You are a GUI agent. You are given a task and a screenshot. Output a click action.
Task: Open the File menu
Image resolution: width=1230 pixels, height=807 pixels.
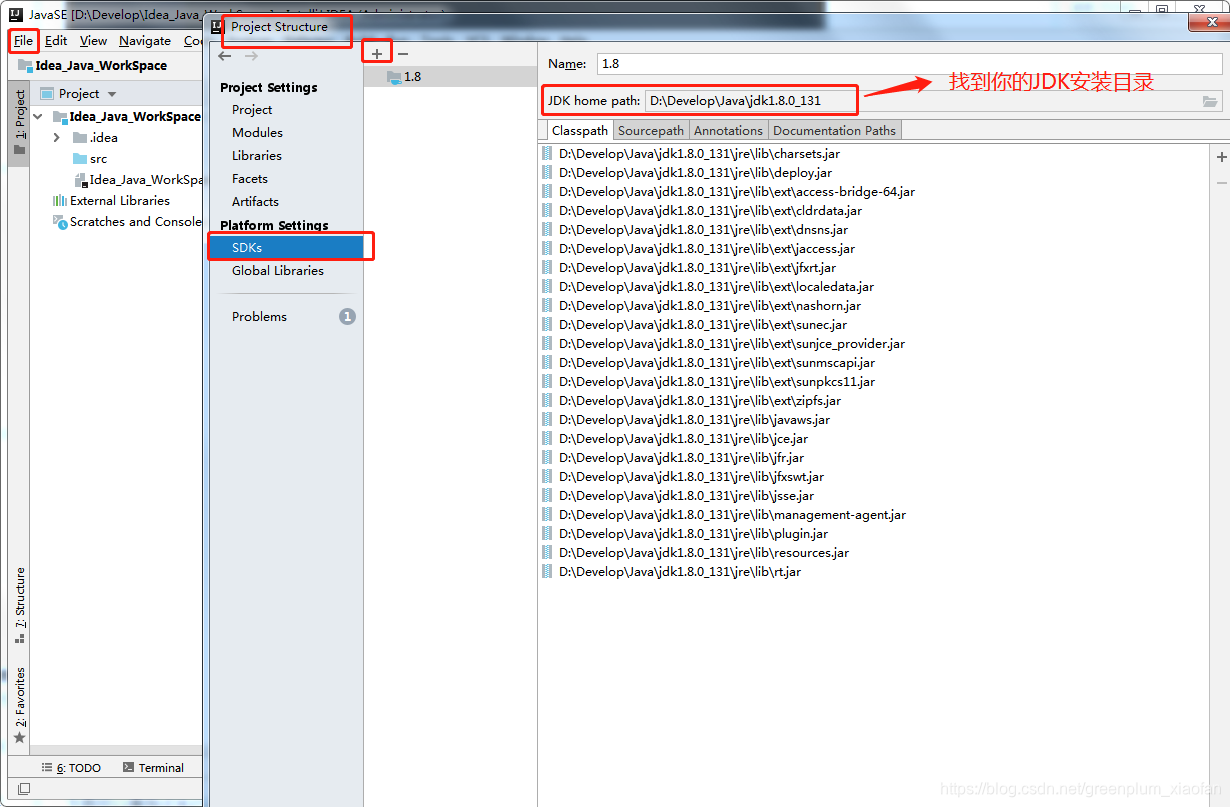coord(23,41)
